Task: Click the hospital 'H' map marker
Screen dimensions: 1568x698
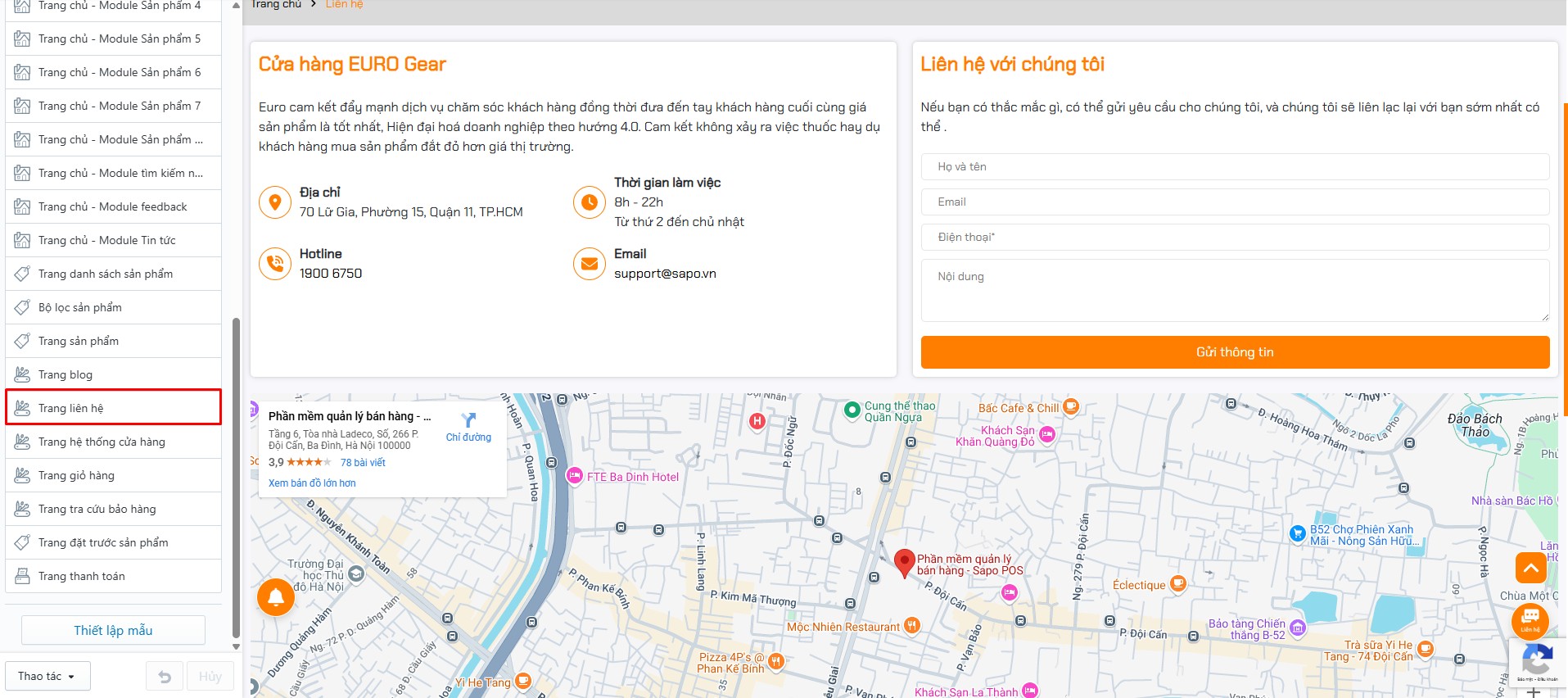Action: coord(757,421)
